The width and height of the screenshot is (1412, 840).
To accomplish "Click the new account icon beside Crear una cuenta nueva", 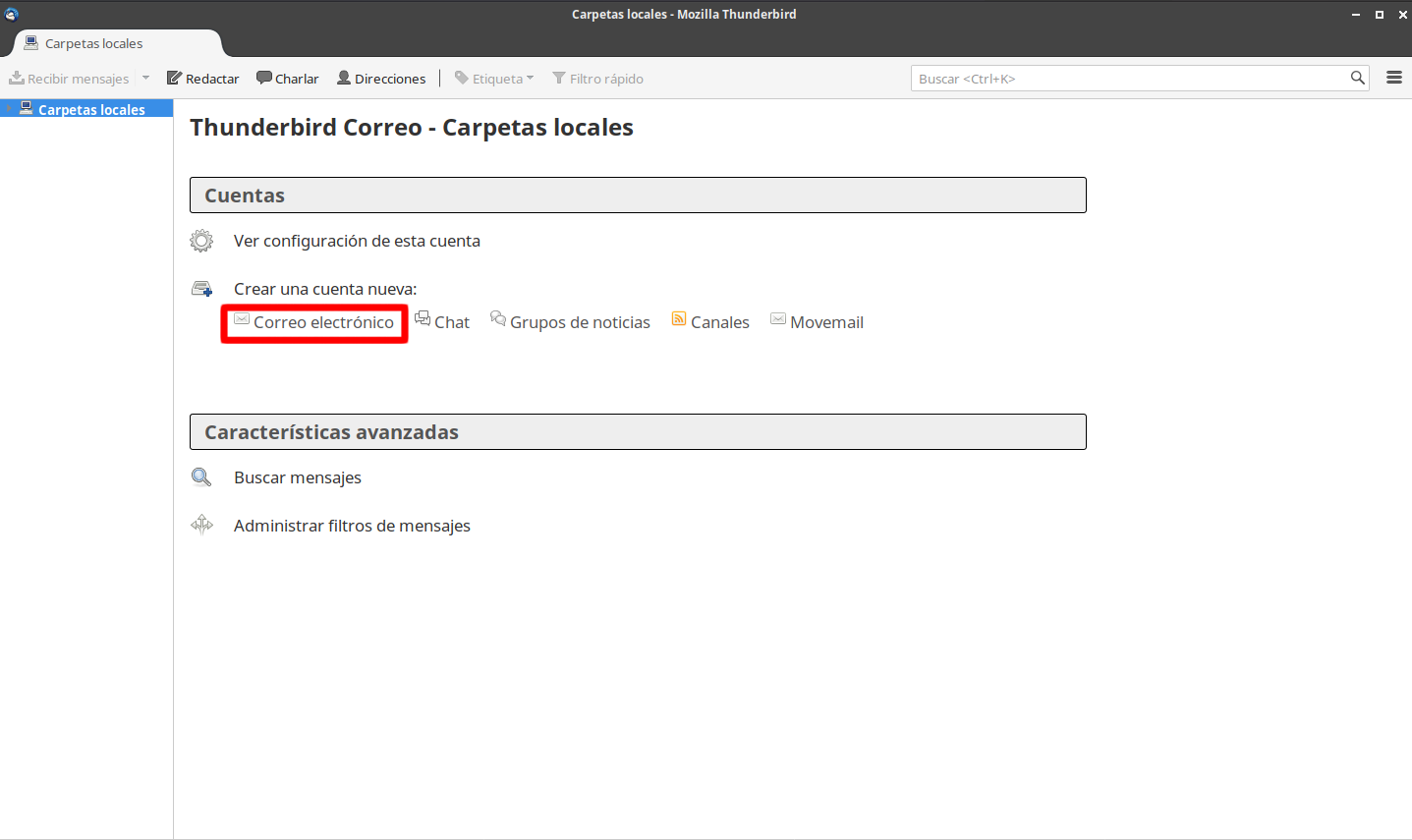I will [x=201, y=289].
